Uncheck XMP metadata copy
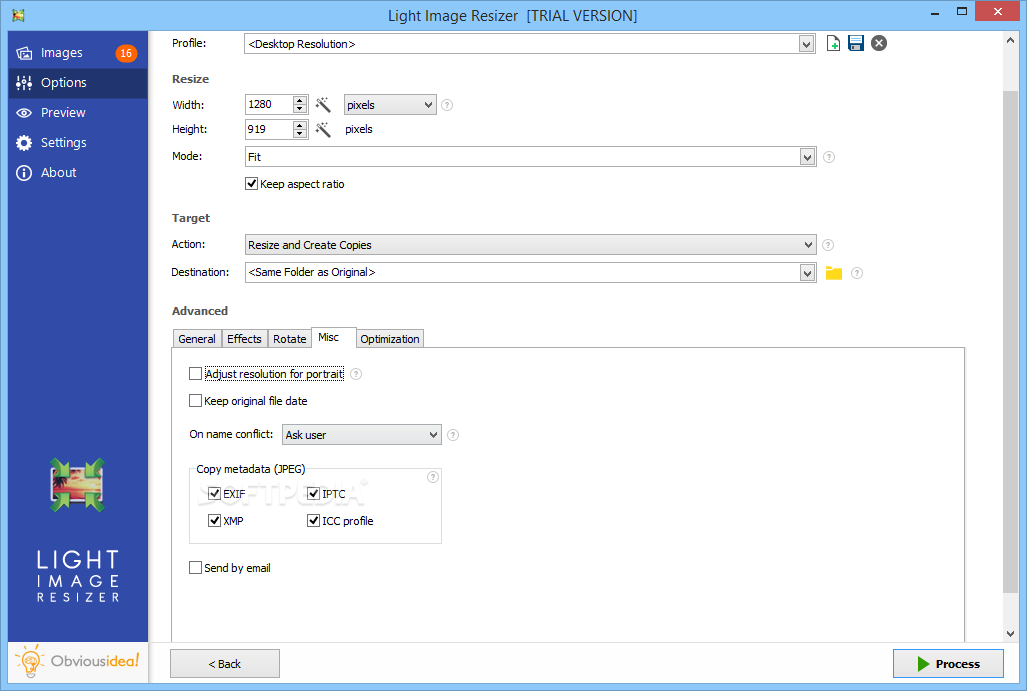This screenshot has width=1027, height=691. tap(214, 521)
